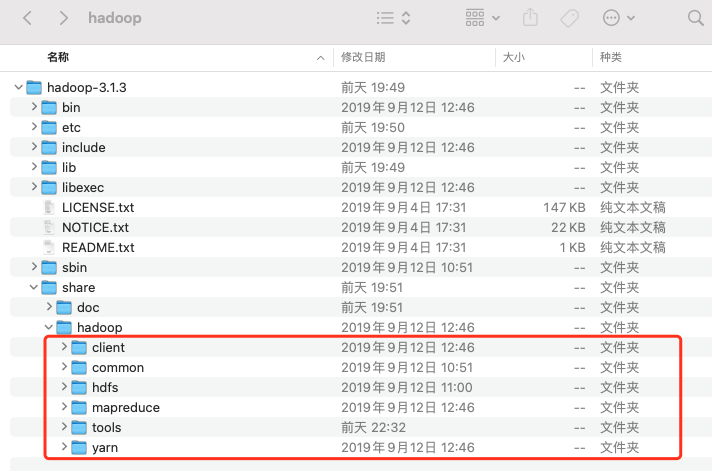This screenshot has width=712, height=471.
Task: Select the yarn folder icon
Action: [79, 447]
